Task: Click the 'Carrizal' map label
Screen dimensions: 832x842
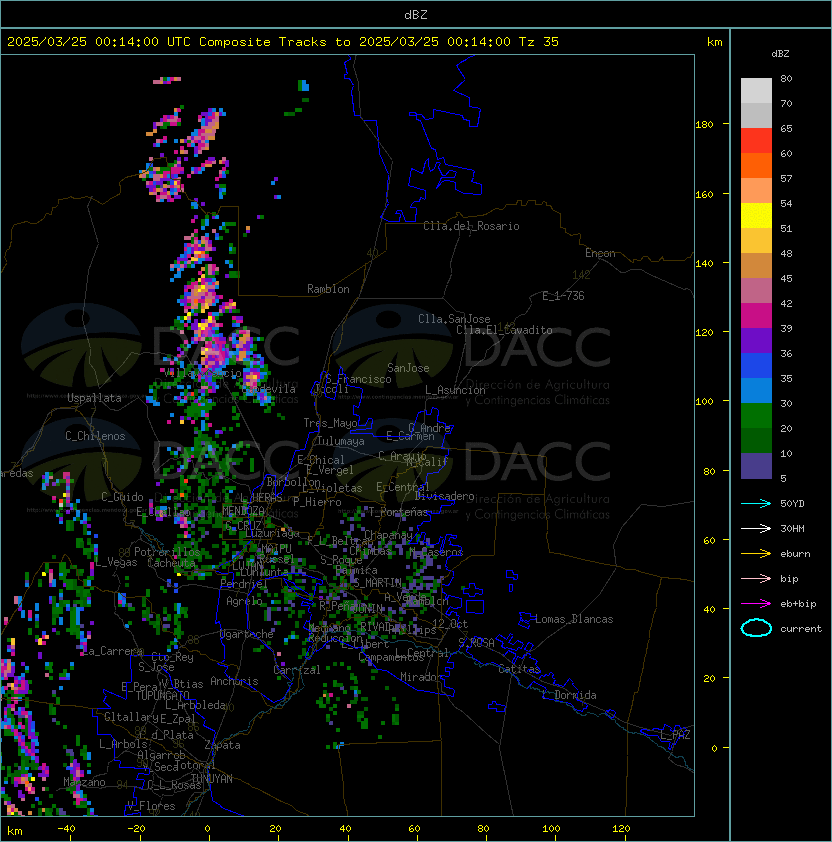Action: (x=296, y=670)
